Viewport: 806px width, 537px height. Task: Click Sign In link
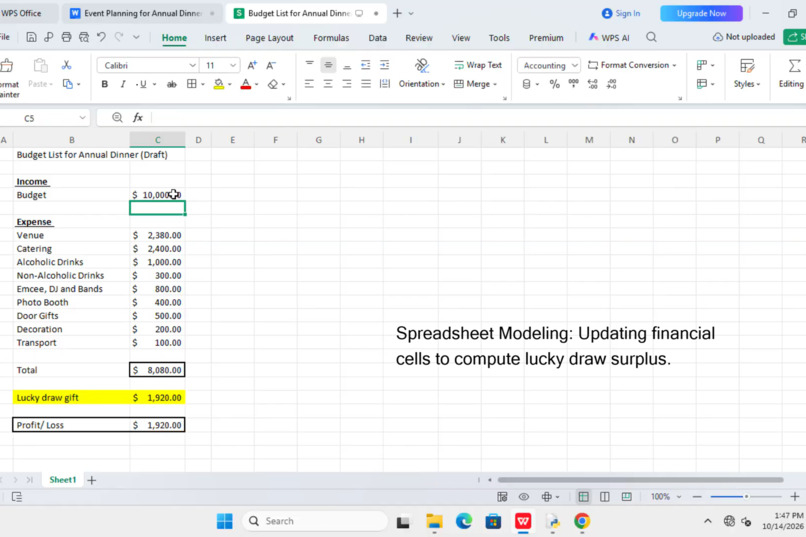tap(621, 13)
